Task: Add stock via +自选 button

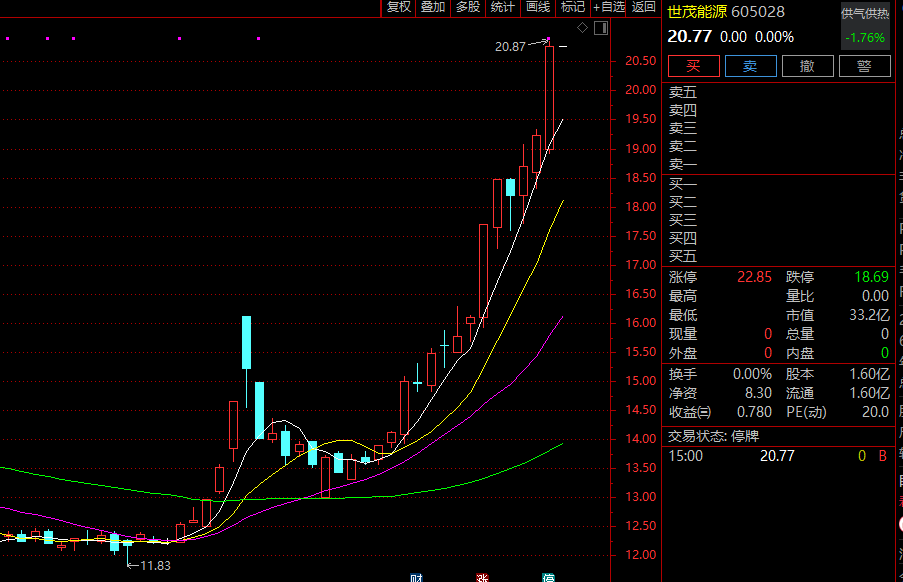Action: click(609, 7)
